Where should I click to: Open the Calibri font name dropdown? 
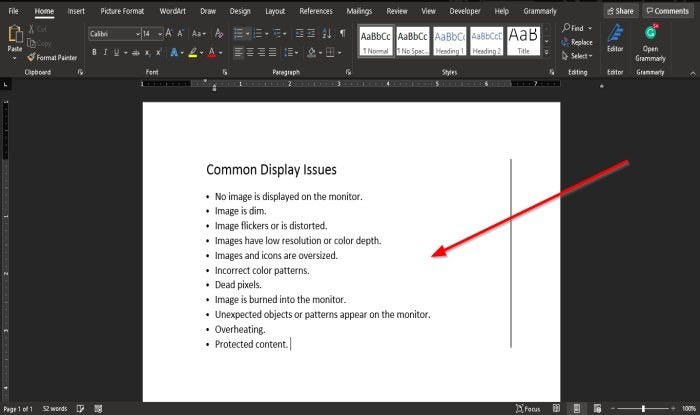point(114,33)
